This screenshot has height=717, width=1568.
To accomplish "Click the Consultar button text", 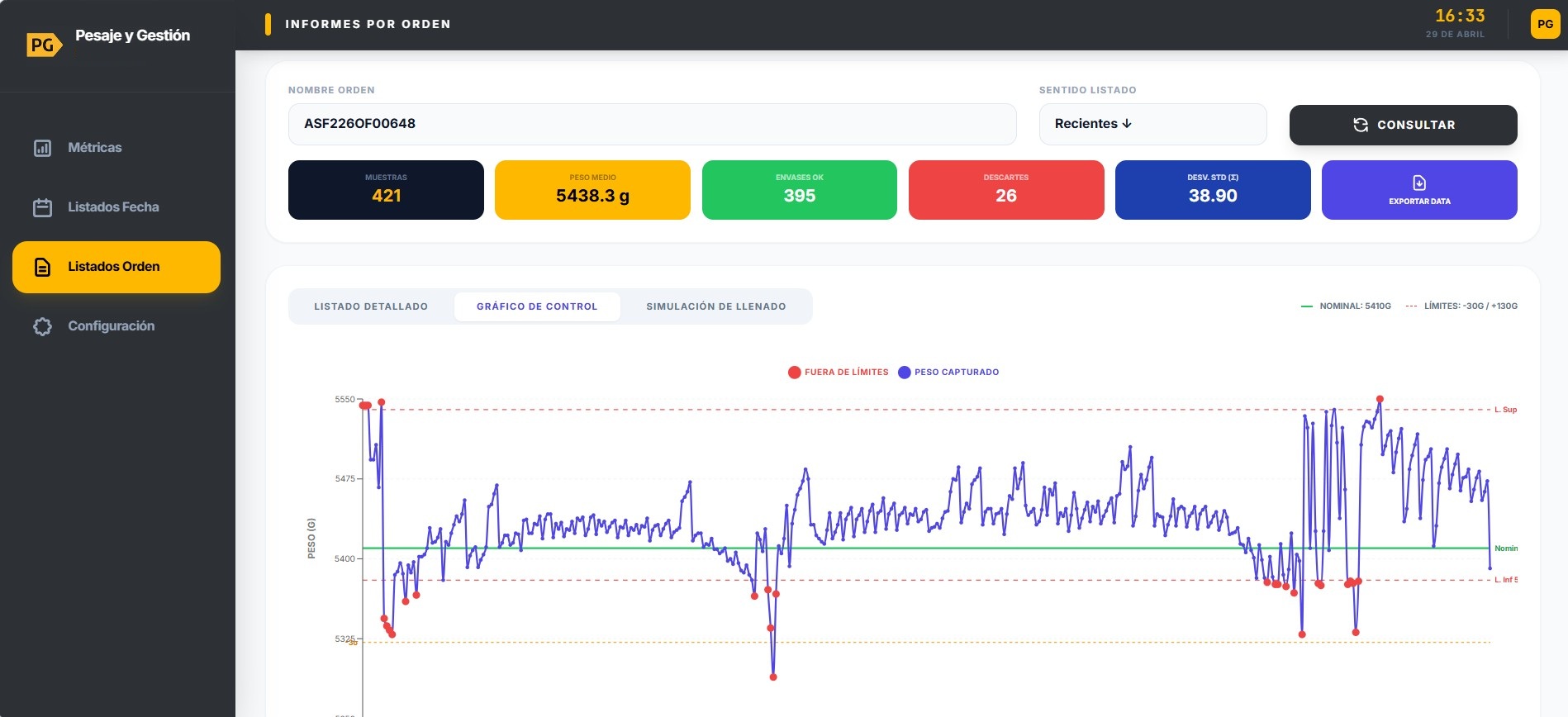I will (1415, 125).
